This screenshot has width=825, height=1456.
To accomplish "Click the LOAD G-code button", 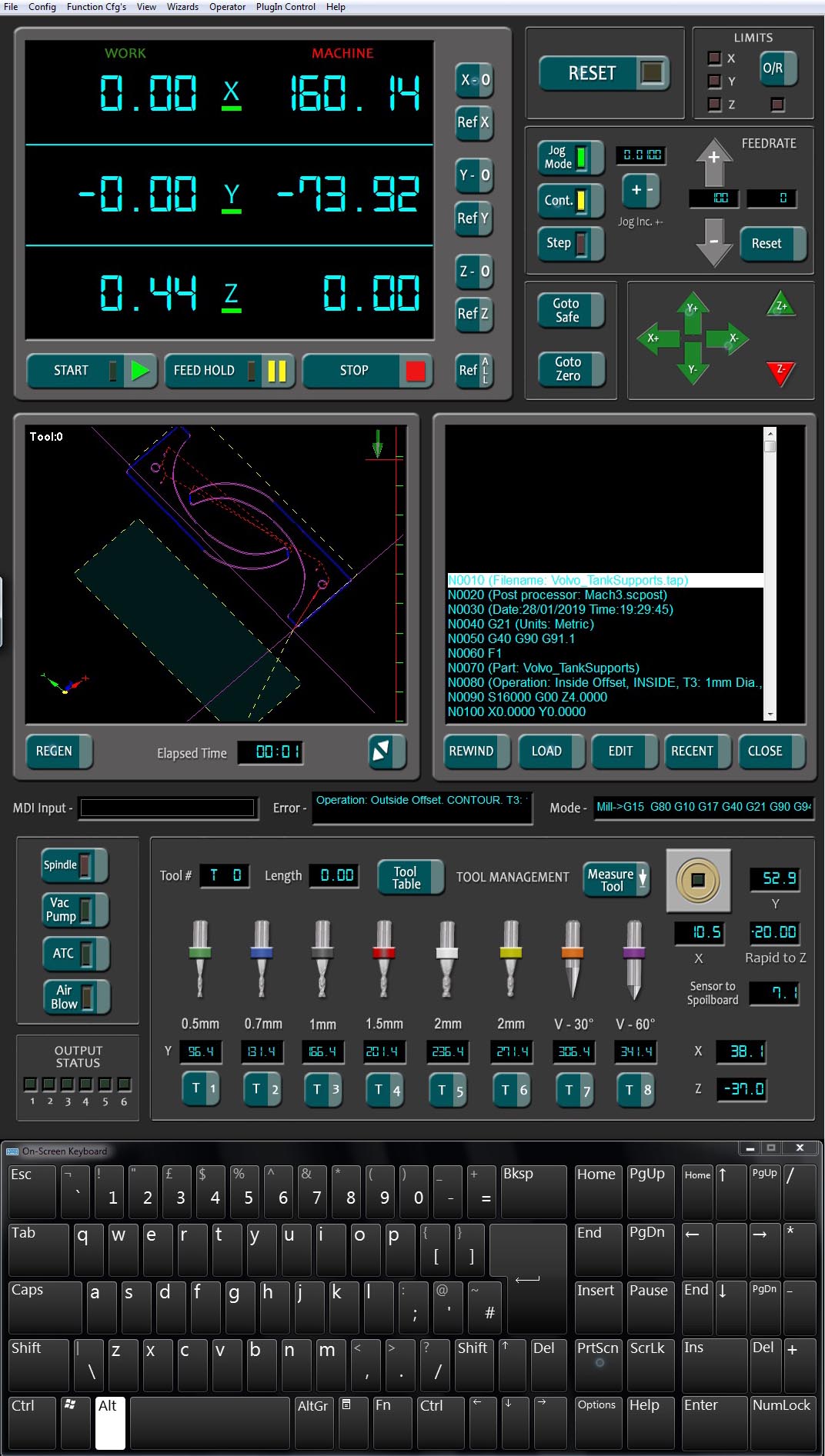I will coord(547,751).
